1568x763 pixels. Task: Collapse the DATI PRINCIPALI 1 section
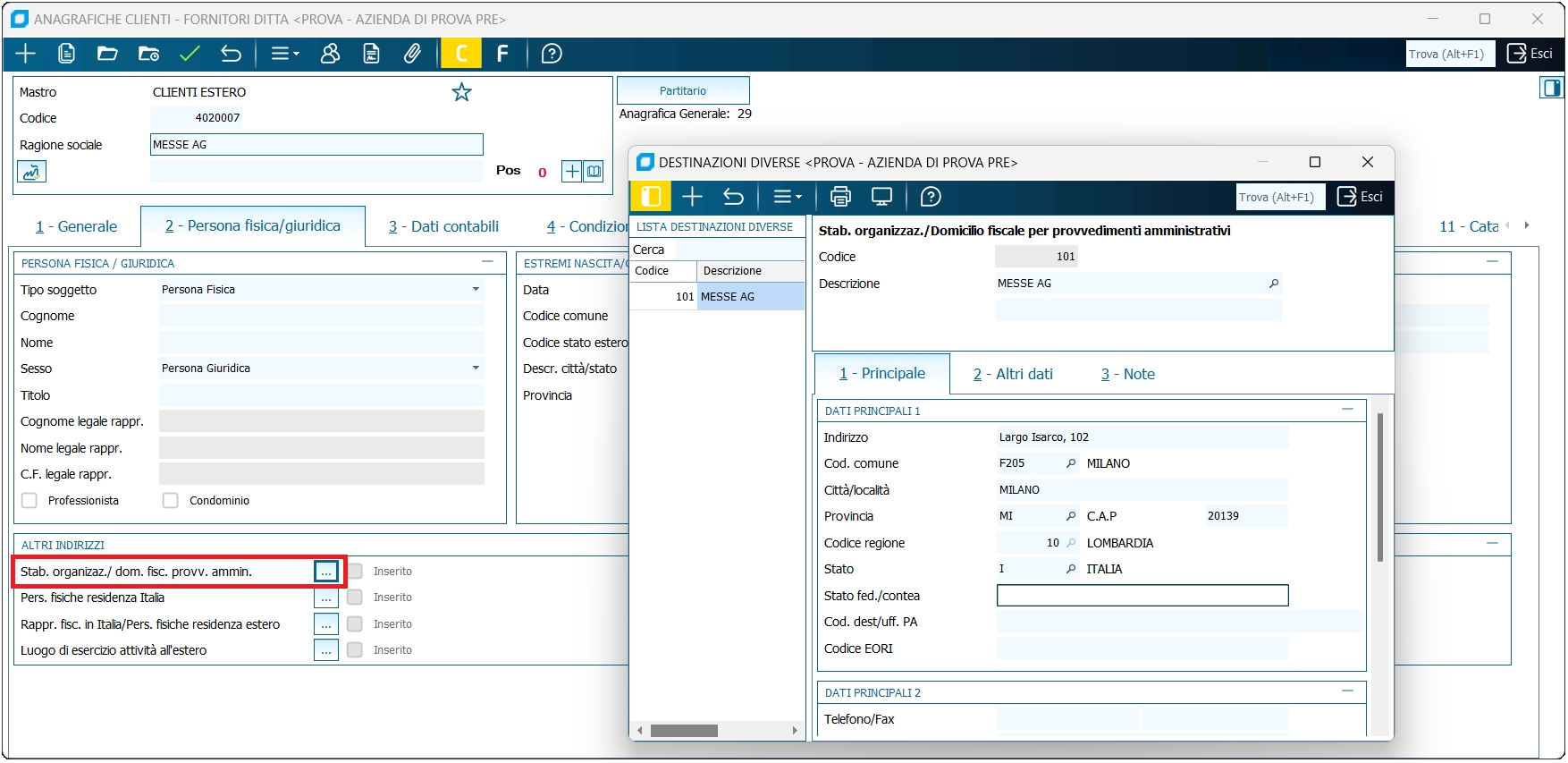pyautogui.click(x=1347, y=410)
